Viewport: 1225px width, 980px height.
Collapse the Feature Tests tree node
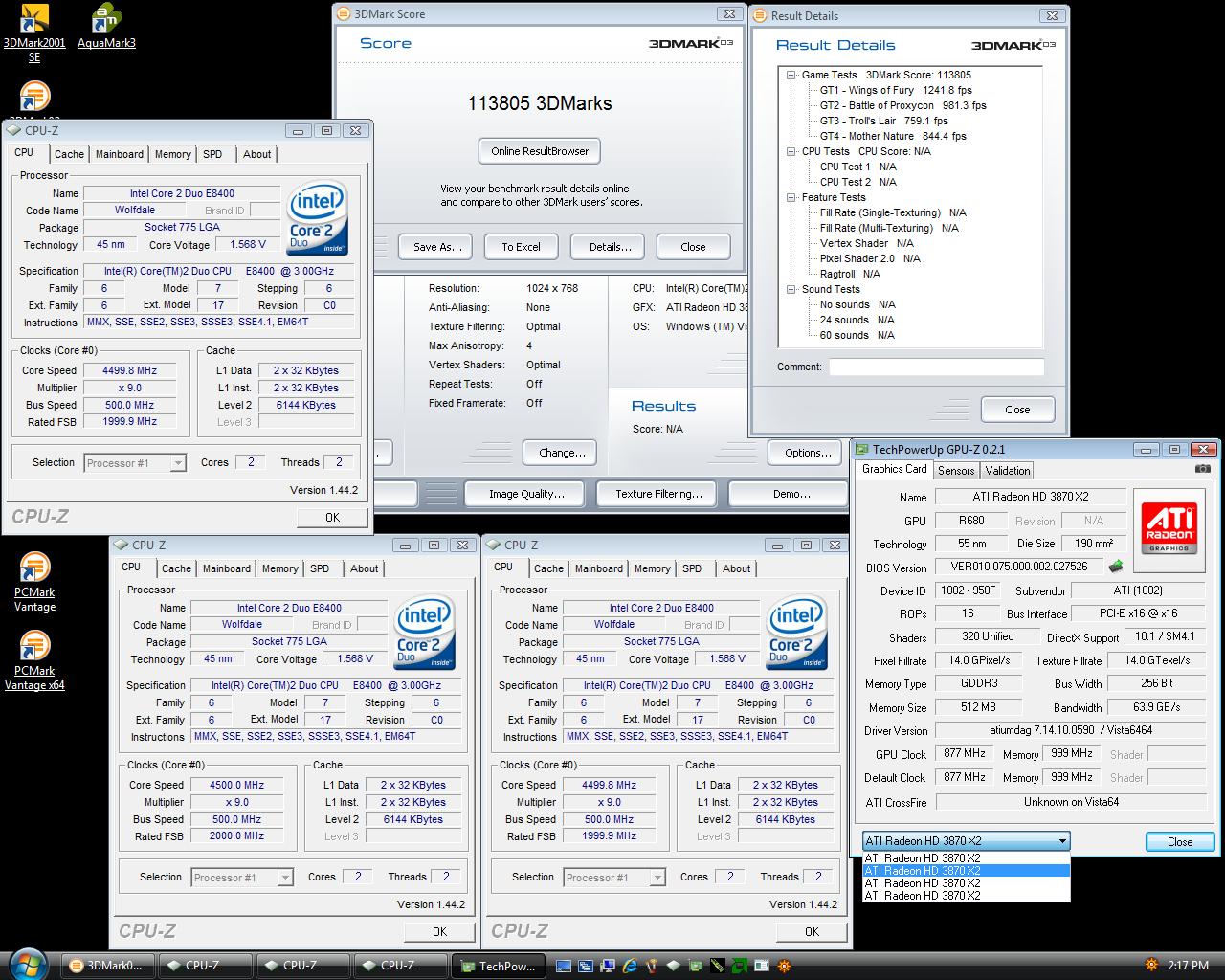pos(791,197)
